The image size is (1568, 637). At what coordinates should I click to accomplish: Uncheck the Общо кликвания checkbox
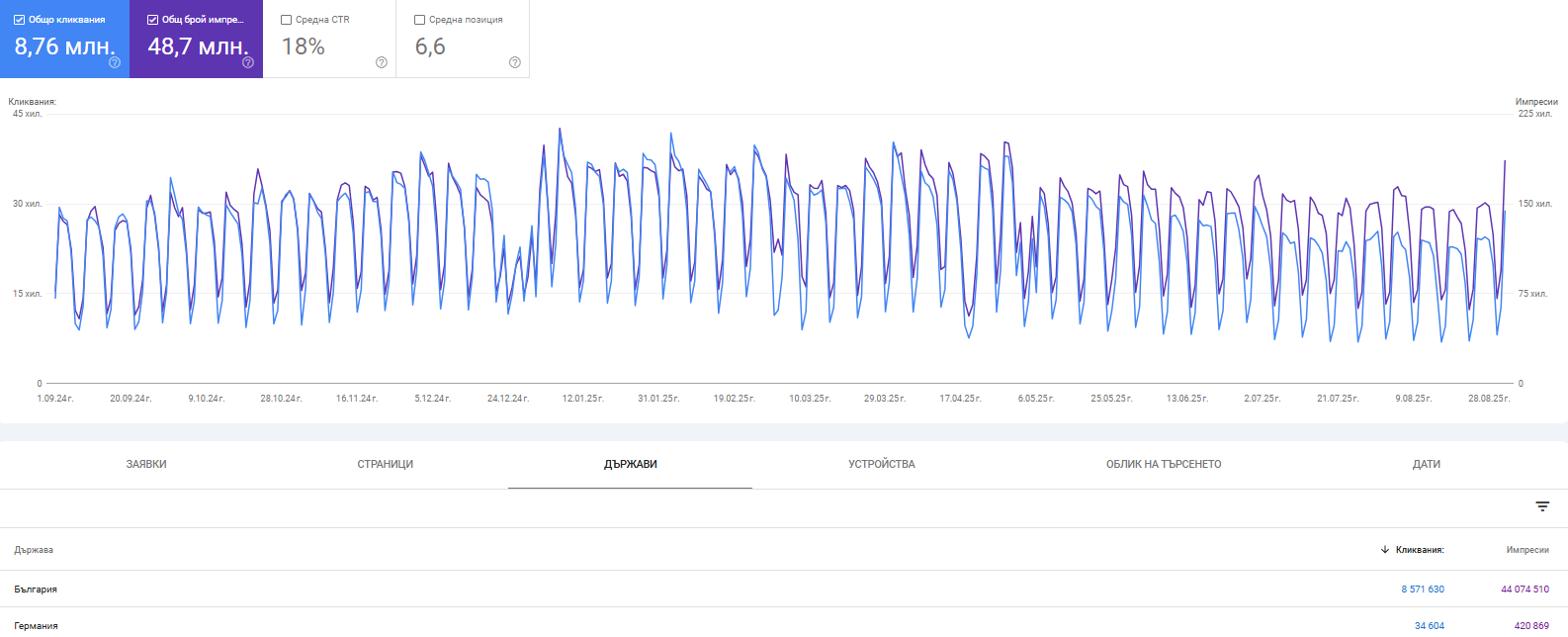(x=20, y=20)
